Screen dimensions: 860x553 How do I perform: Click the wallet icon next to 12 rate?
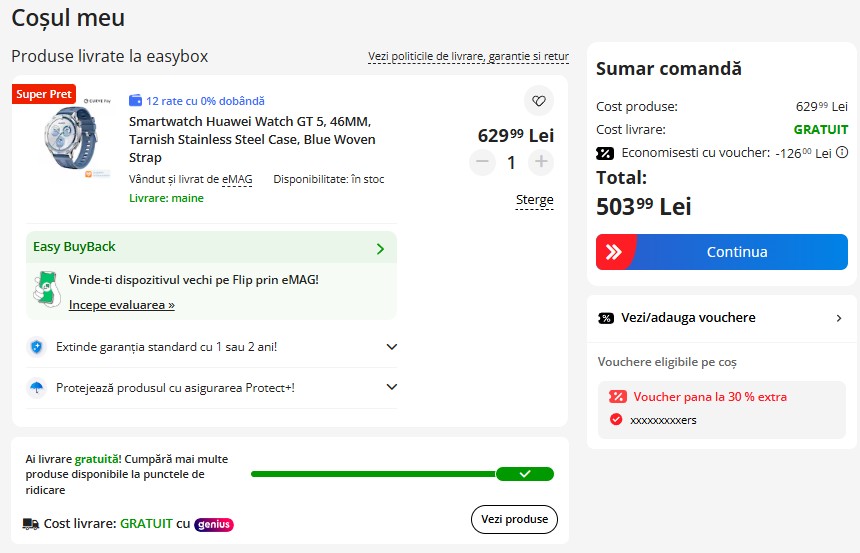coord(135,101)
